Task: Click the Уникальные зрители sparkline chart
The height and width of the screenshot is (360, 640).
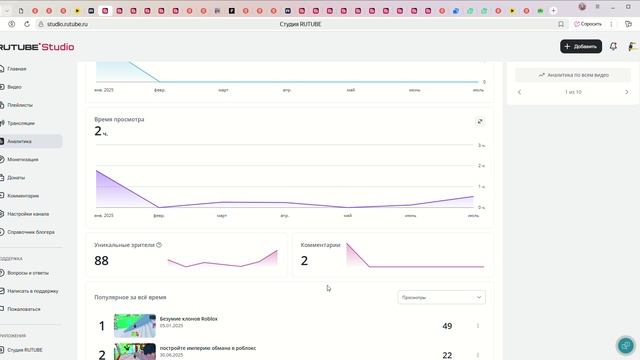Action: click(223, 258)
